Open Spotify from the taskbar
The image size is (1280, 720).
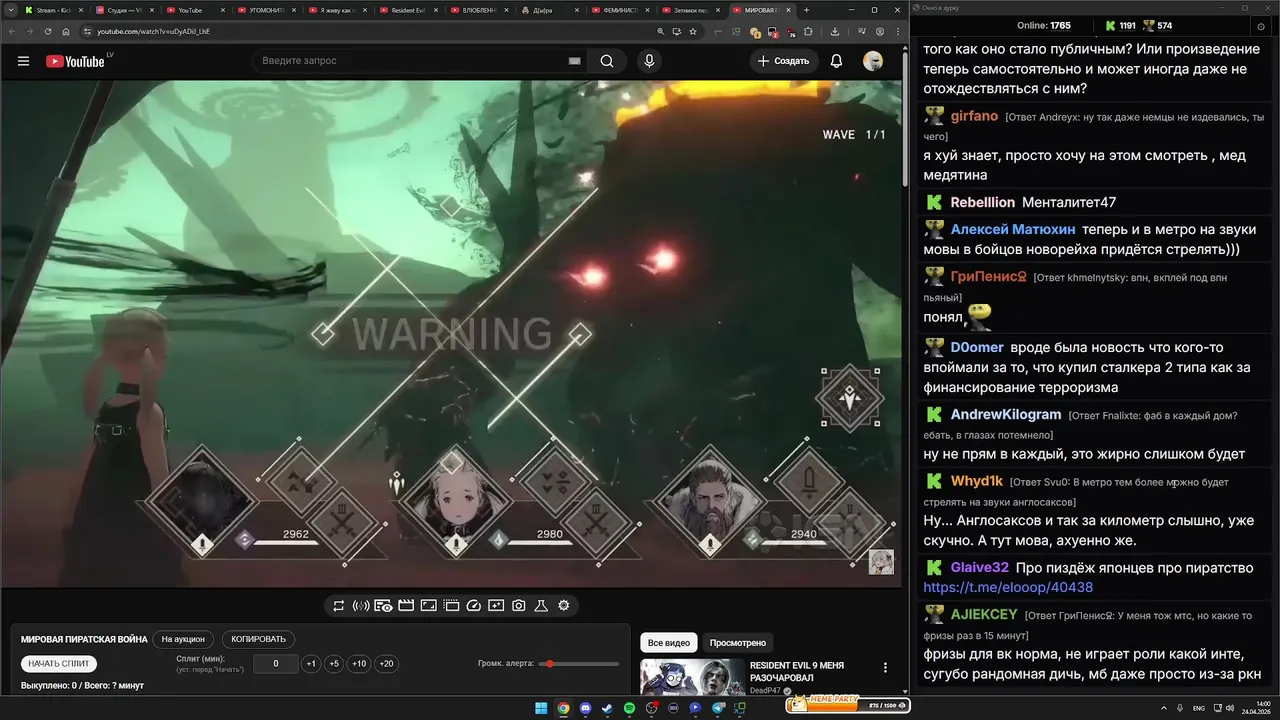click(x=629, y=708)
